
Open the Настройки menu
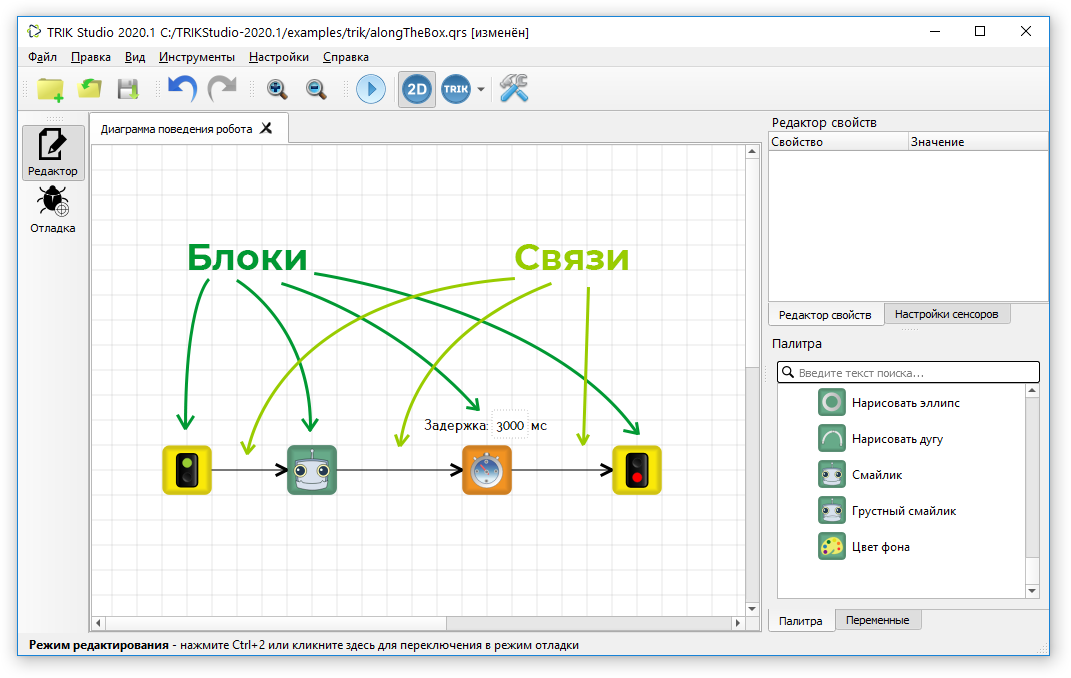coord(279,57)
